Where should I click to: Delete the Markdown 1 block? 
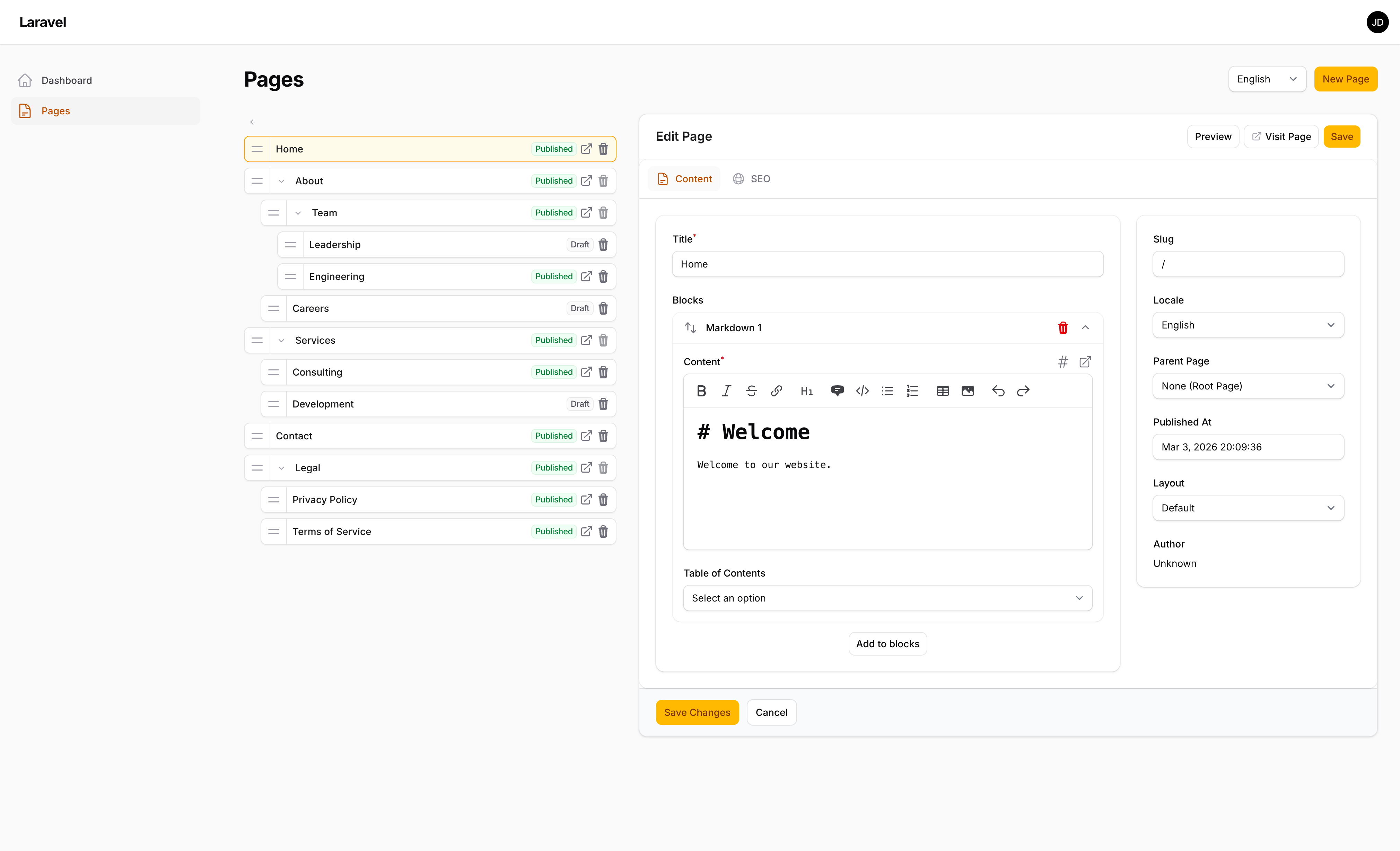point(1062,327)
